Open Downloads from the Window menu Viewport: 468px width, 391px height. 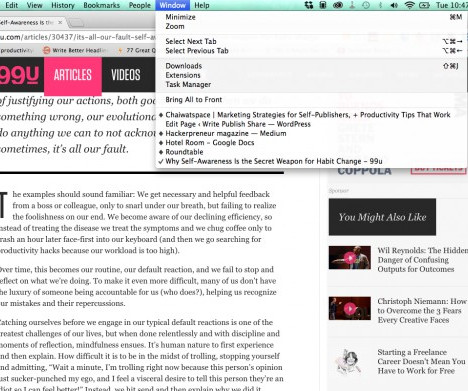[x=311, y=66]
